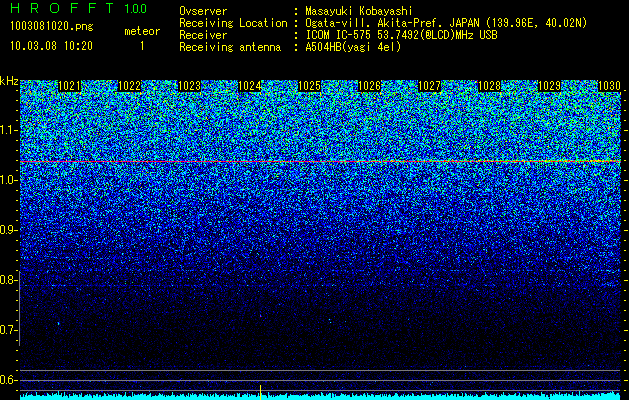
Task: Click the observer name Masayuki Kobayashi
Action: point(359,11)
